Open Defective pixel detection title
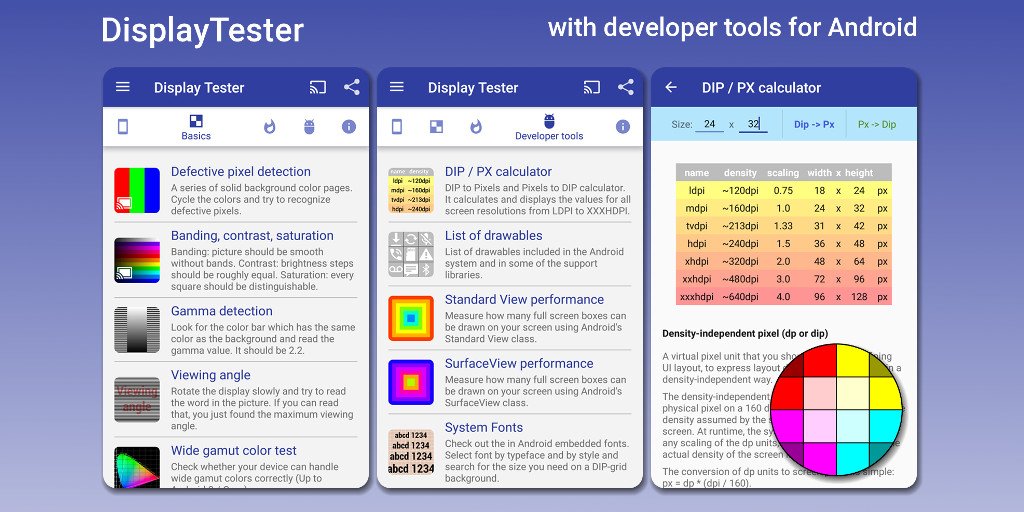The height and width of the screenshot is (512, 1024). coord(241,172)
